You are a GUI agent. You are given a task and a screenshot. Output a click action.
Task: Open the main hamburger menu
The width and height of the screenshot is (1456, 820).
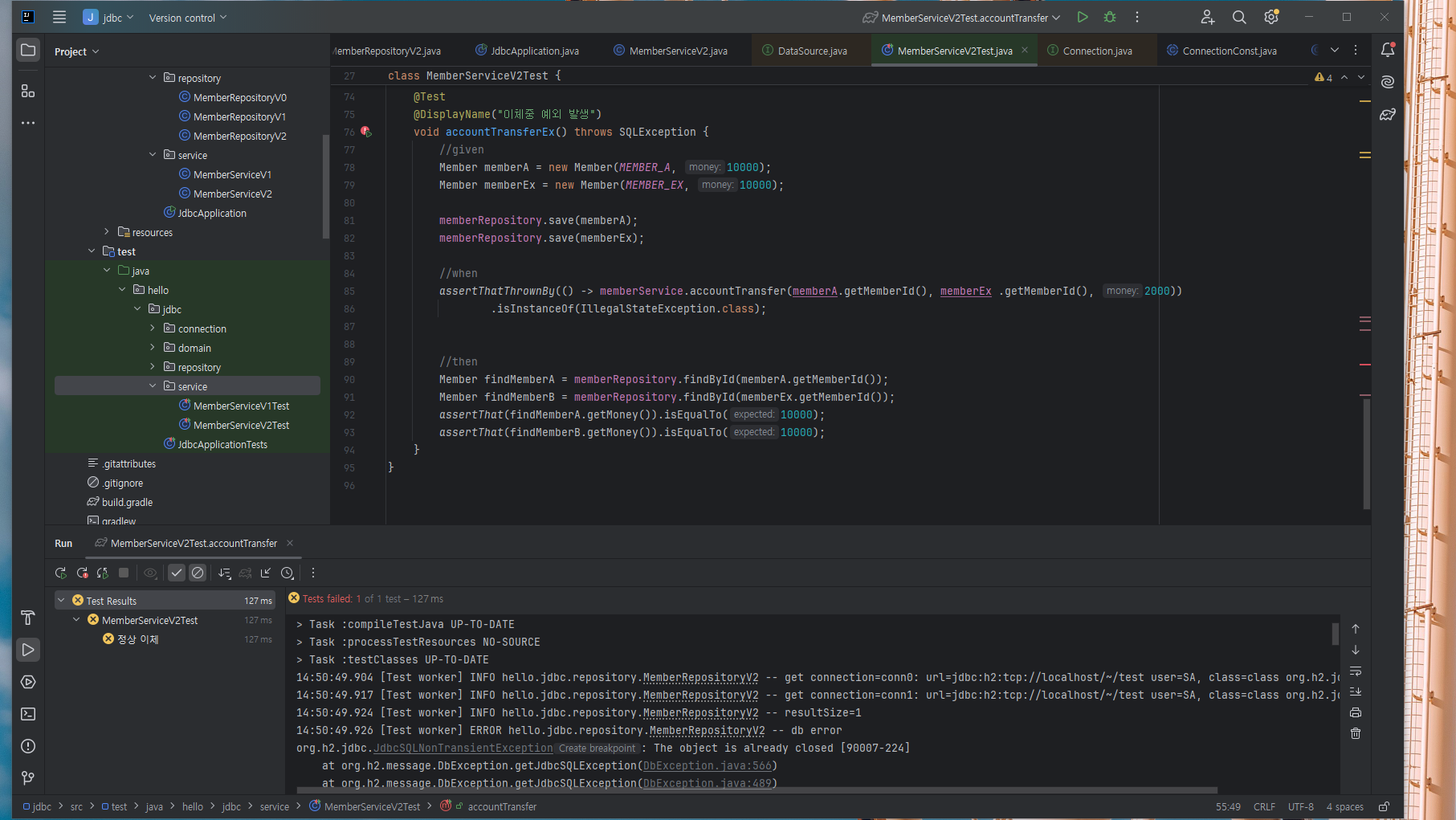(x=59, y=17)
